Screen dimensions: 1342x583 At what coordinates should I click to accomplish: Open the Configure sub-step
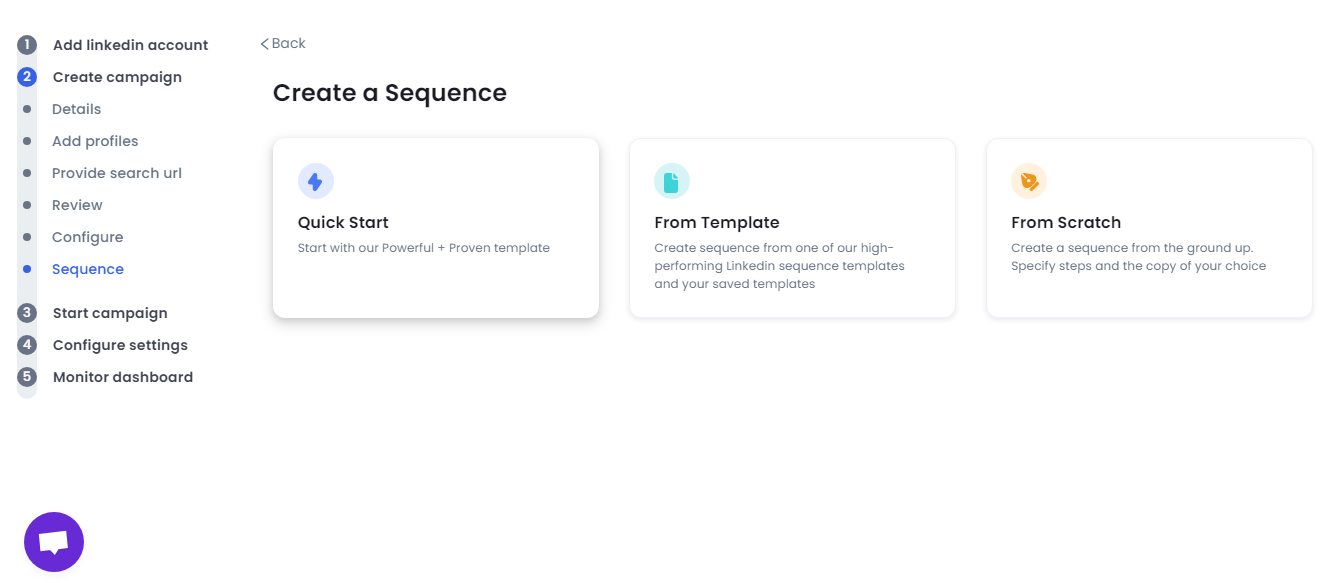[88, 237]
